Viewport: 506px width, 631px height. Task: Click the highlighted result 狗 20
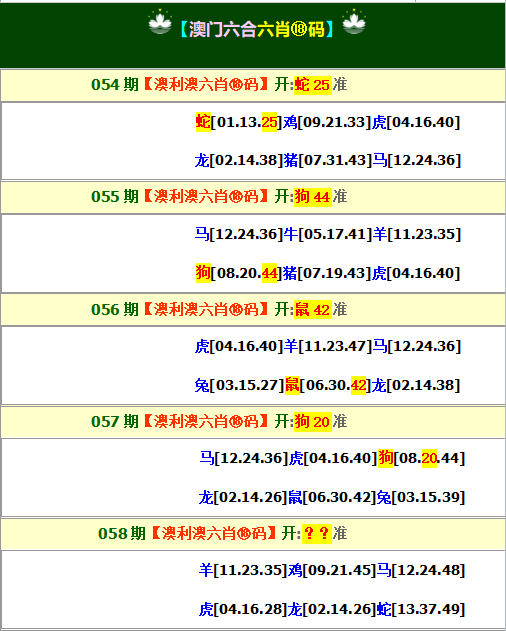point(312,422)
